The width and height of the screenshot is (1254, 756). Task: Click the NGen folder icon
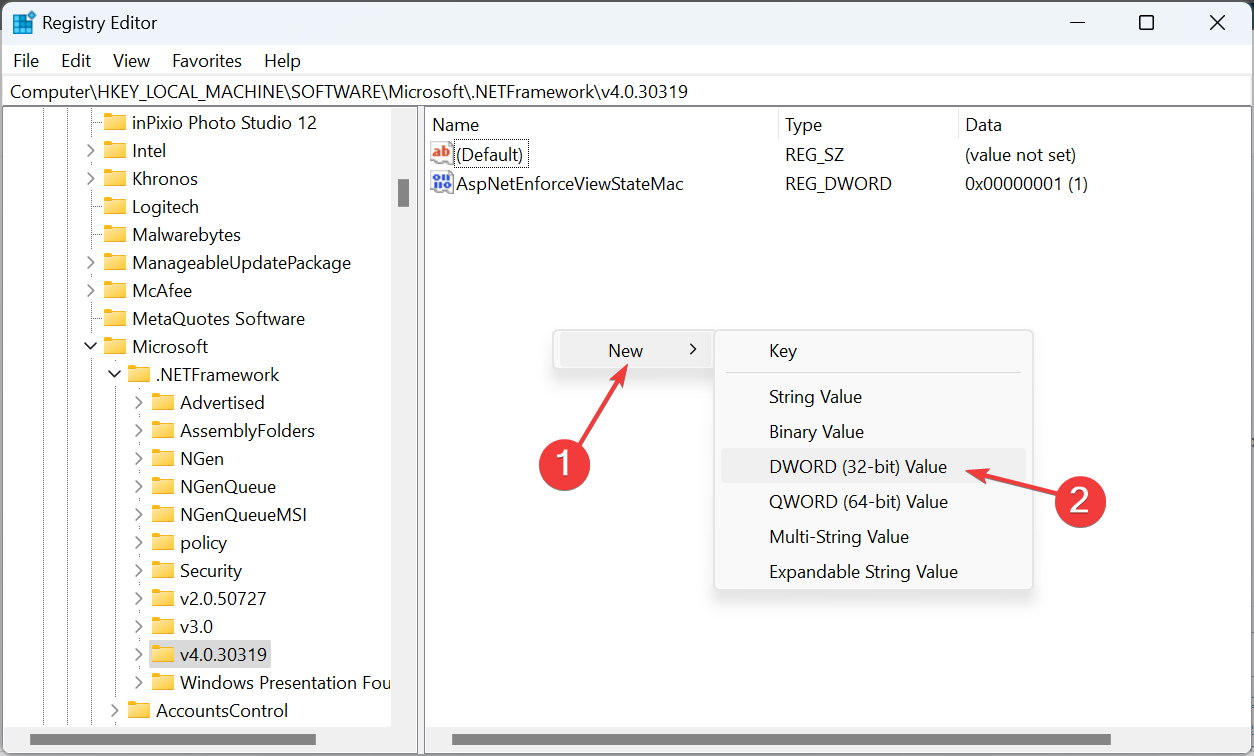click(162, 458)
